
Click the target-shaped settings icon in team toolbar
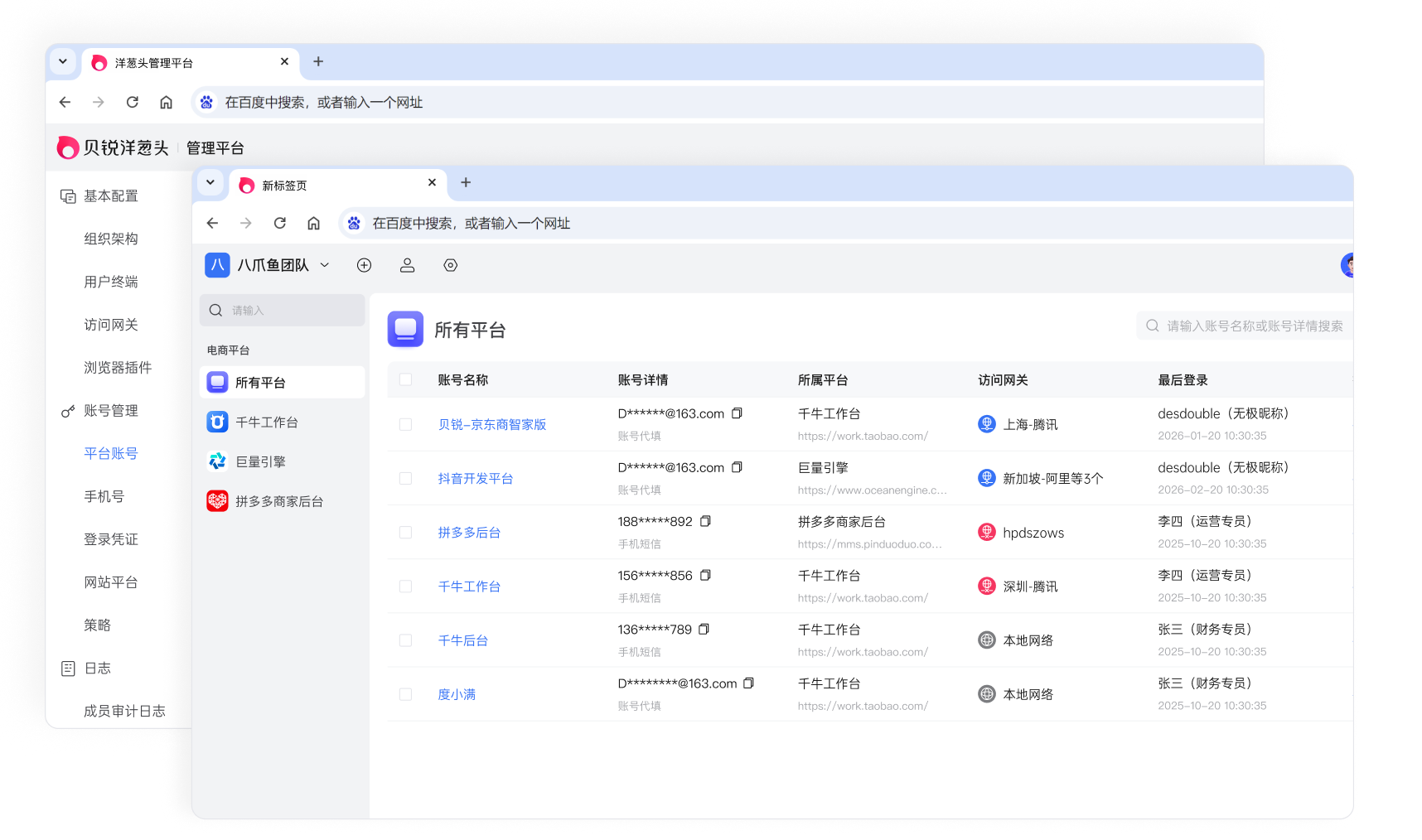pos(450,265)
